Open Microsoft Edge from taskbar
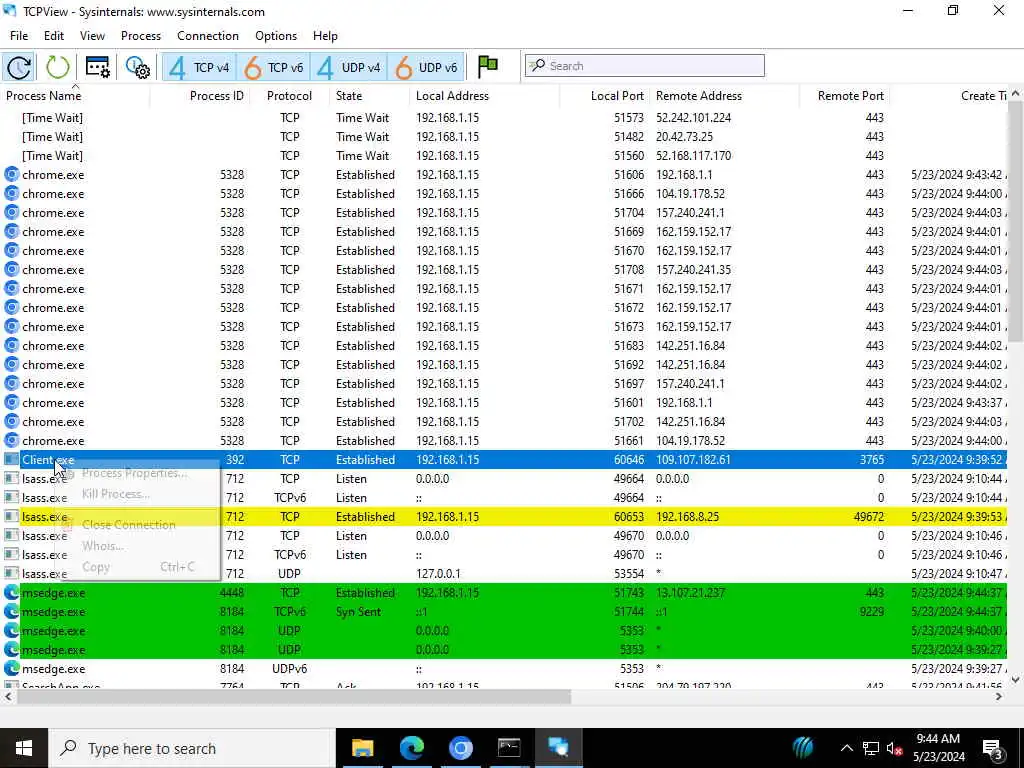1024x768 pixels. point(411,748)
